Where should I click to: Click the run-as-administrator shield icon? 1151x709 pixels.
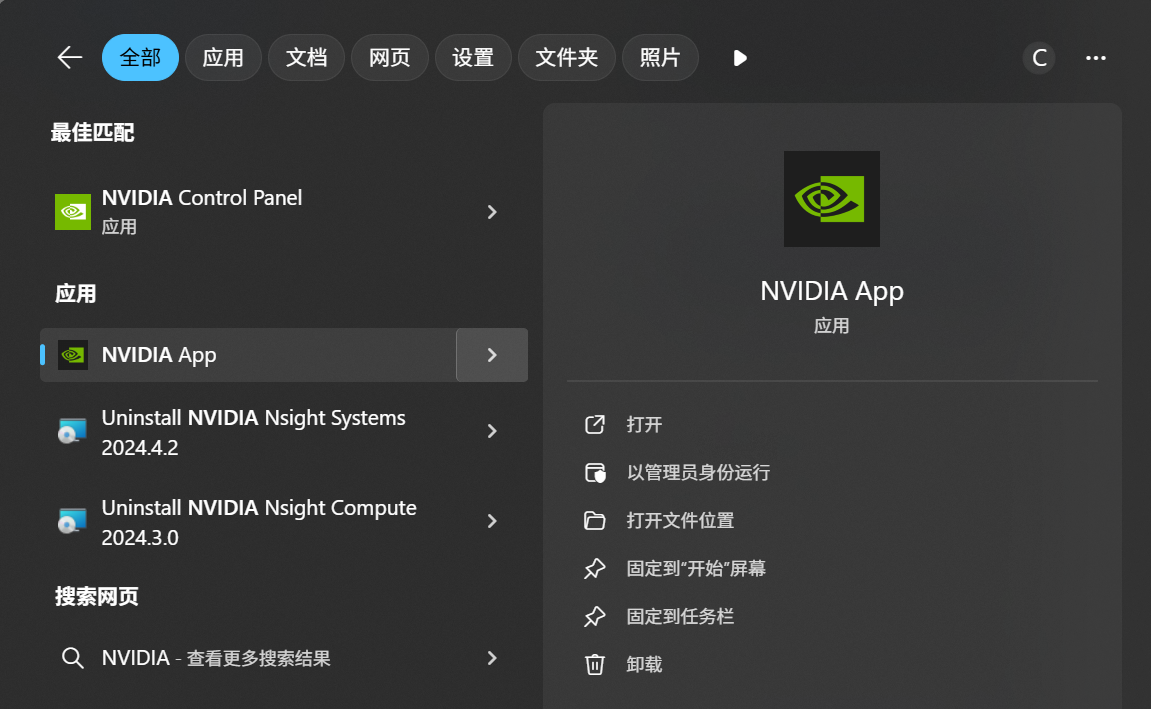pos(595,473)
